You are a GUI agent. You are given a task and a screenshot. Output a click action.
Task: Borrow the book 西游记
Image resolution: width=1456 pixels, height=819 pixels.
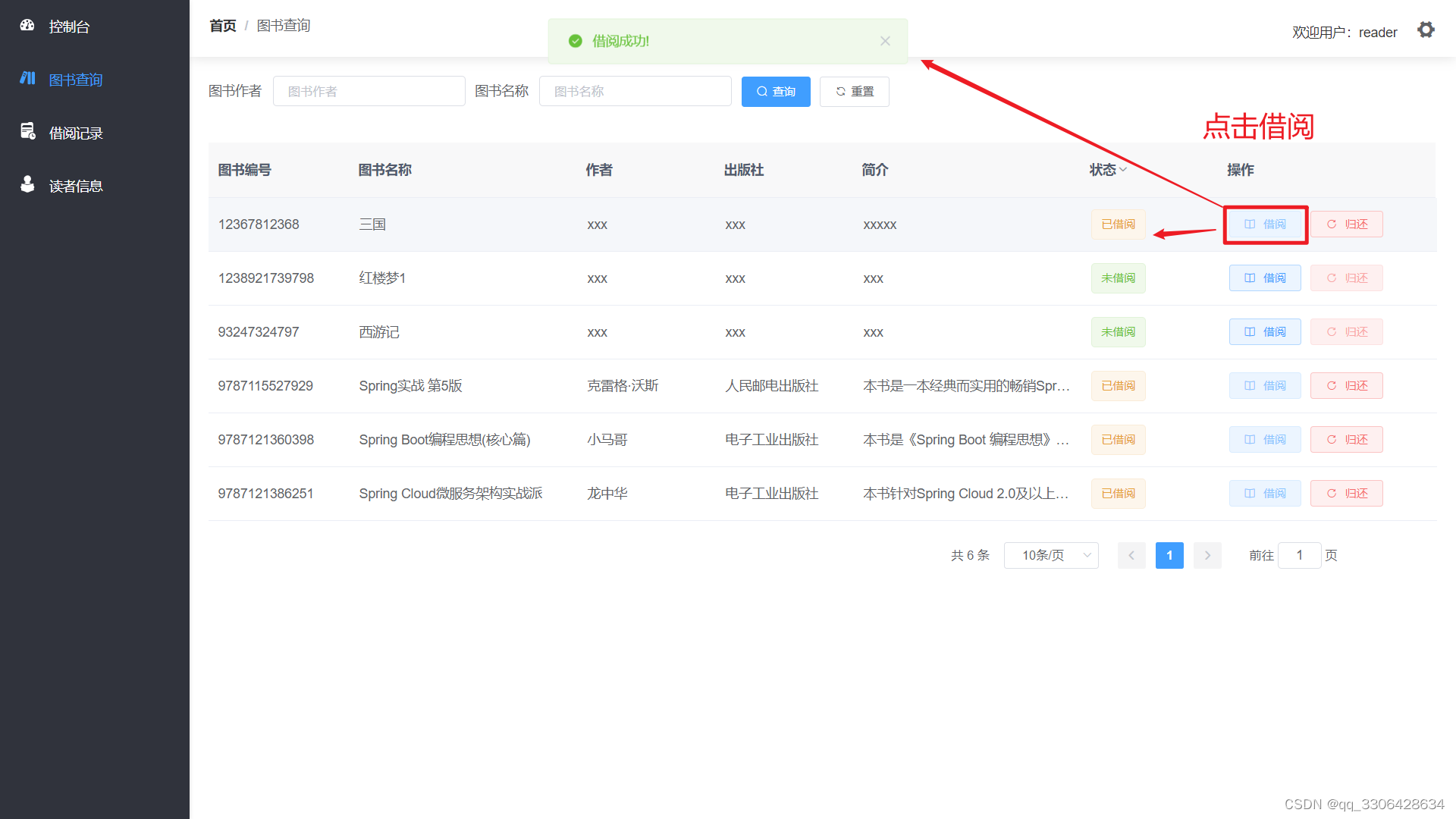[1265, 332]
